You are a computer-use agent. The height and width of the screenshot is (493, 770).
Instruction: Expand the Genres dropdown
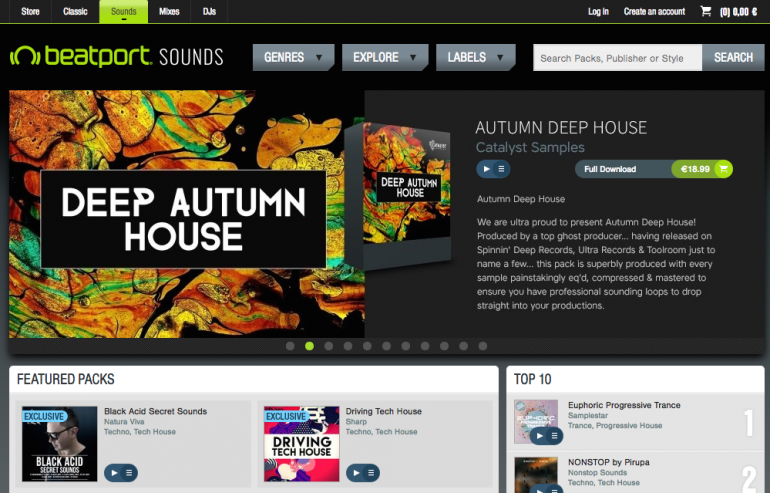[293, 57]
